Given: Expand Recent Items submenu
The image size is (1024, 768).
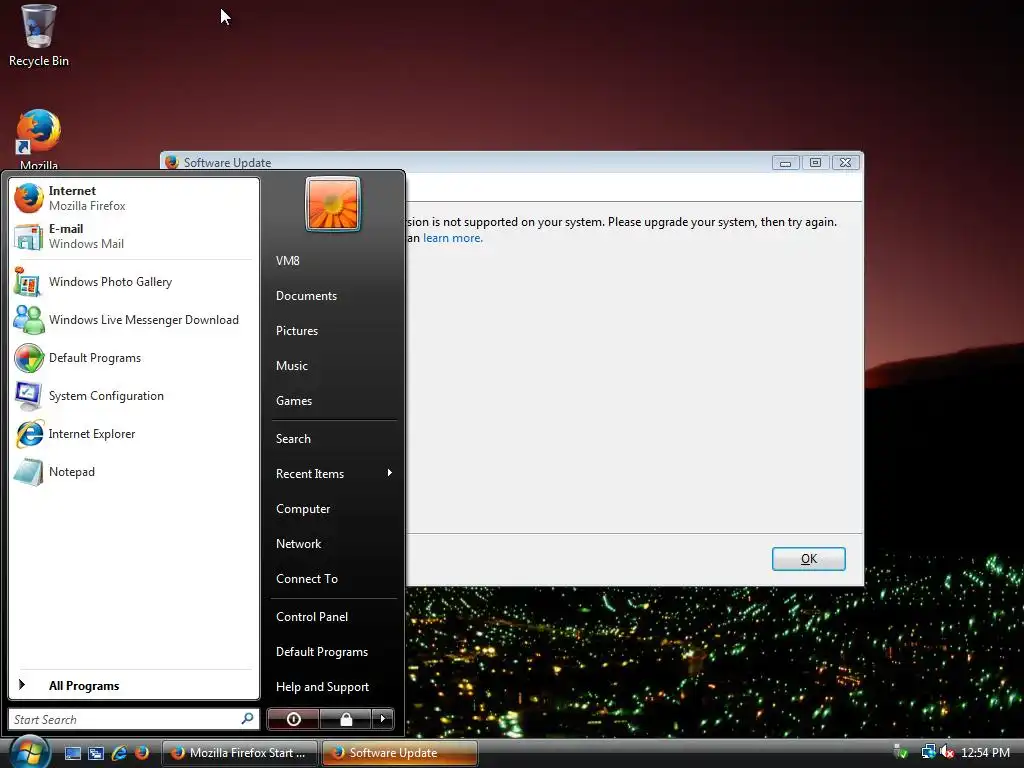Looking at the screenshot, I should point(333,473).
